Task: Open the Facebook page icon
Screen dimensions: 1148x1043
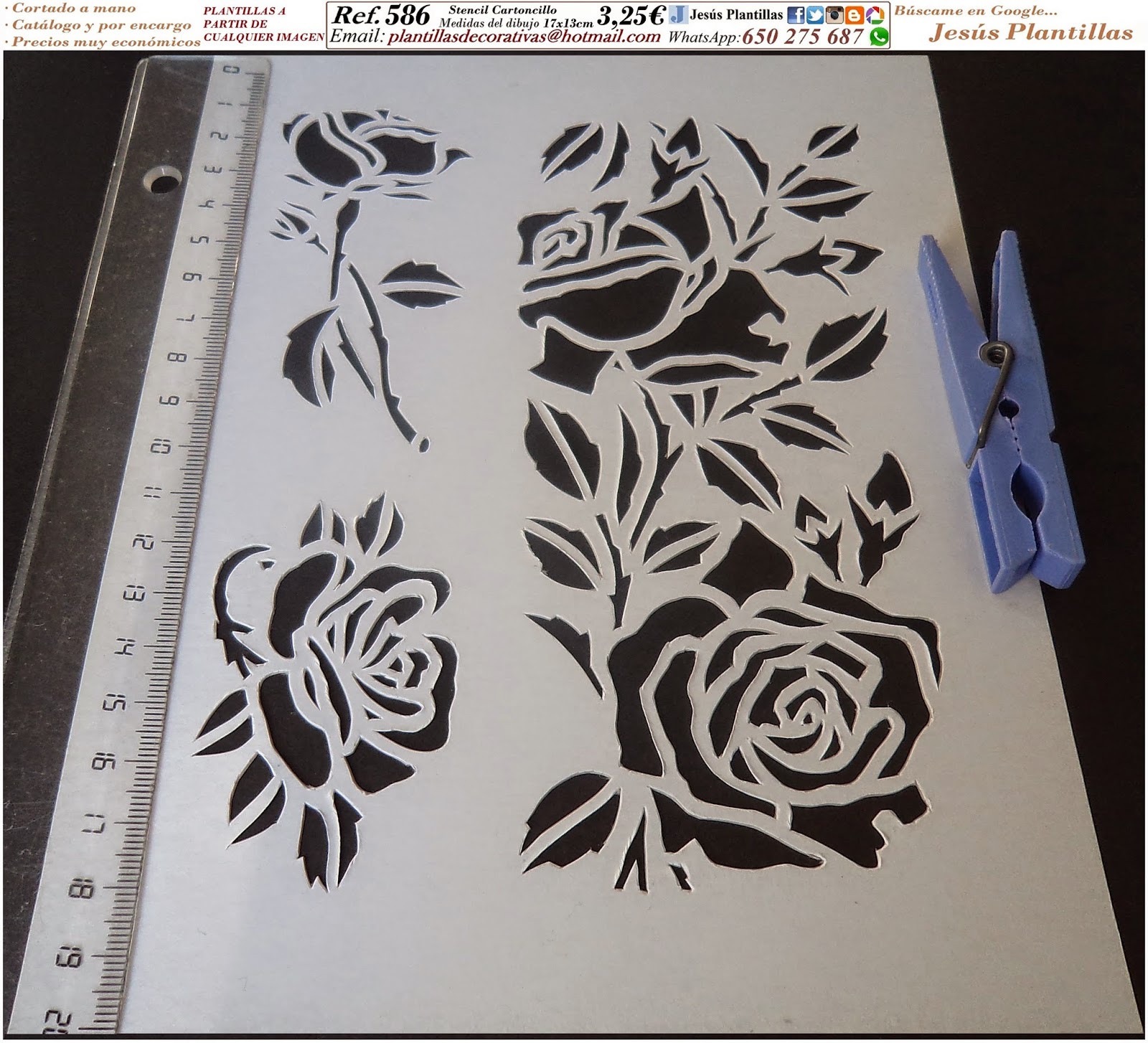Action: [x=798, y=14]
